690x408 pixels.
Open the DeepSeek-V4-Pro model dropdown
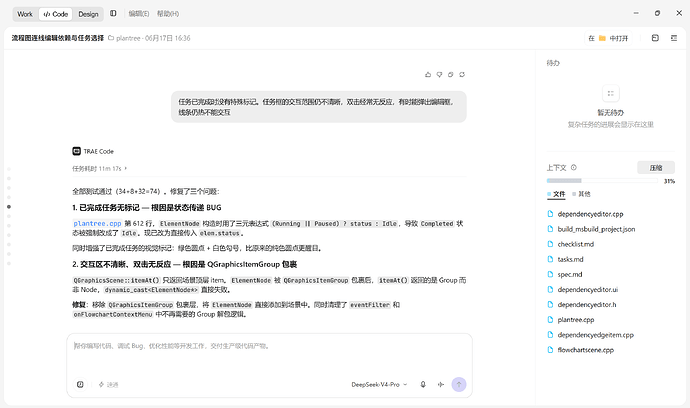pyautogui.click(x=379, y=384)
